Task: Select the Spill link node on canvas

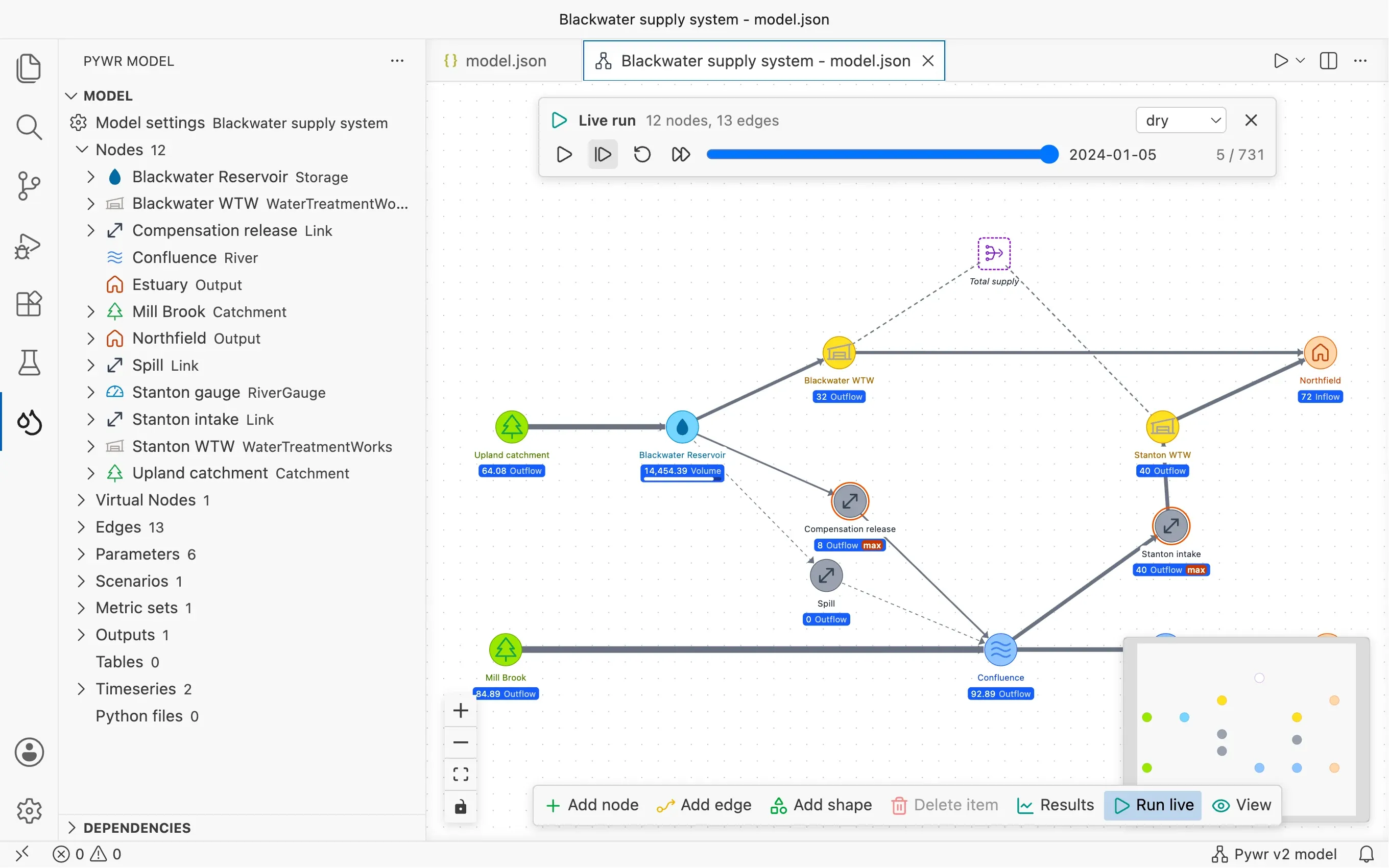Action: coord(826,575)
